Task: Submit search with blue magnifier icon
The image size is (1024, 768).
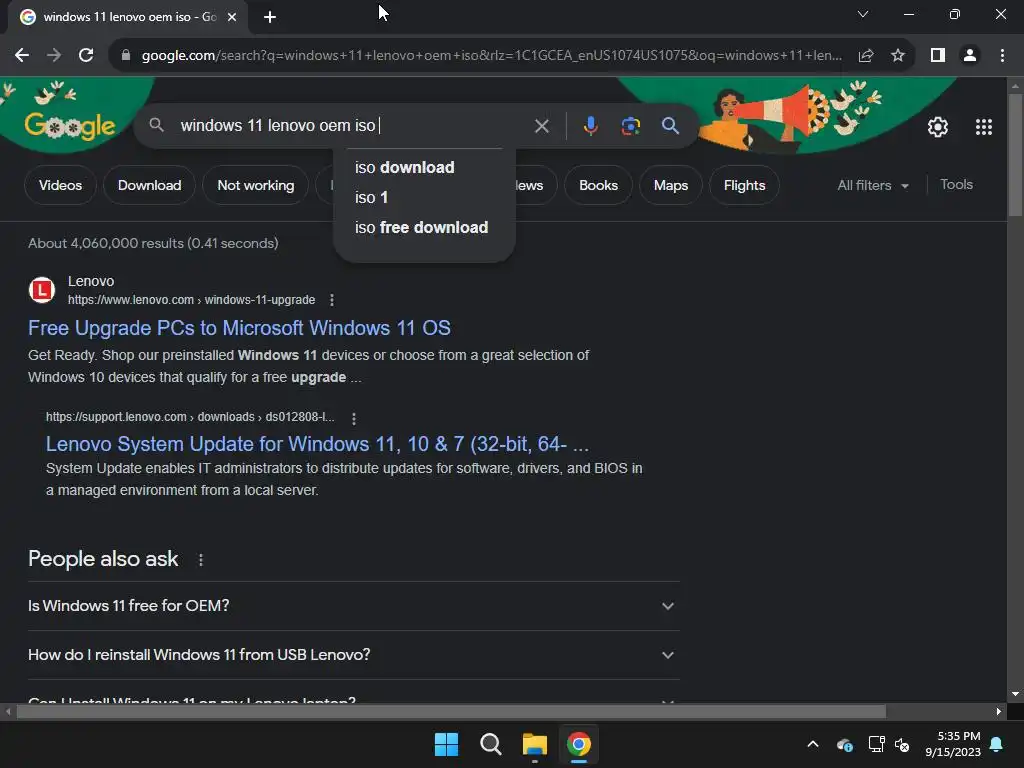Action: 671,125
